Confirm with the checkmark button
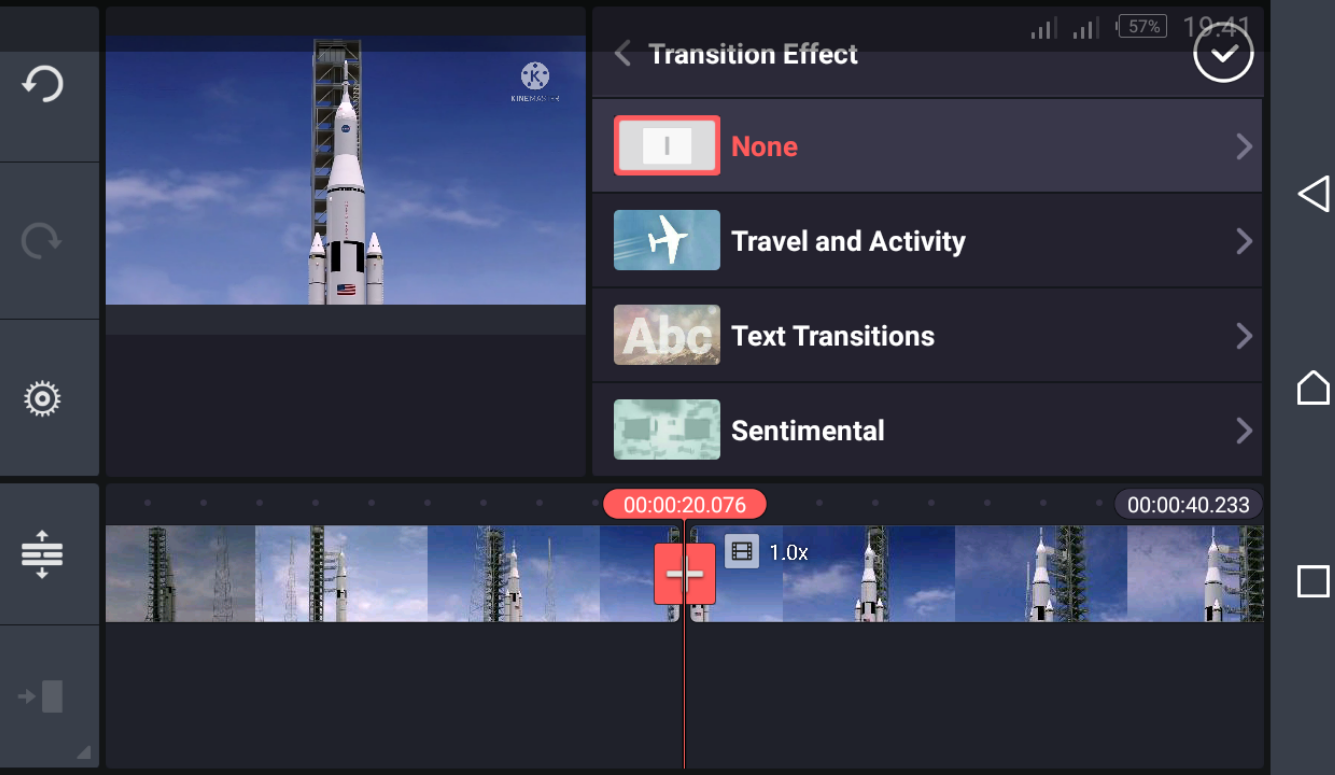This screenshot has width=1335, height=775. tap(1222, 52)
